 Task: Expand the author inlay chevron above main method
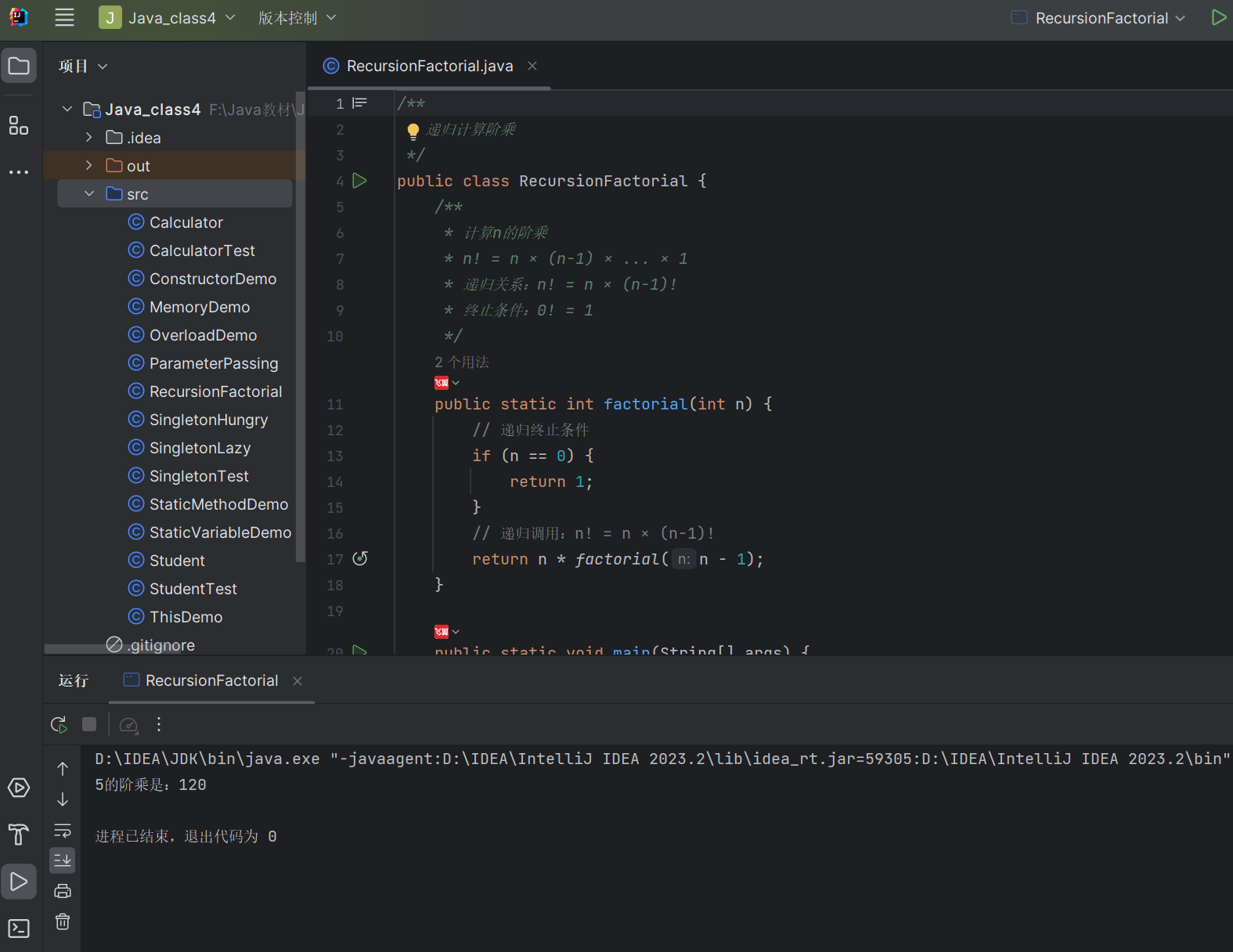point(456,632)
